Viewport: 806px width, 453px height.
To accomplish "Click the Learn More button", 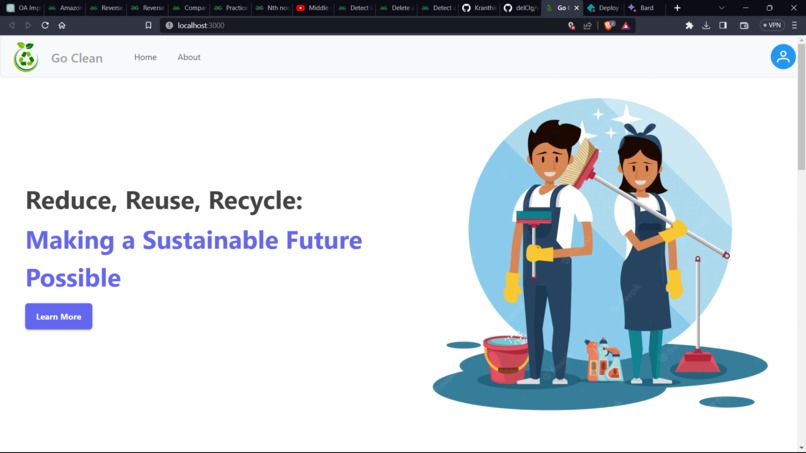I will click(59, 316).
